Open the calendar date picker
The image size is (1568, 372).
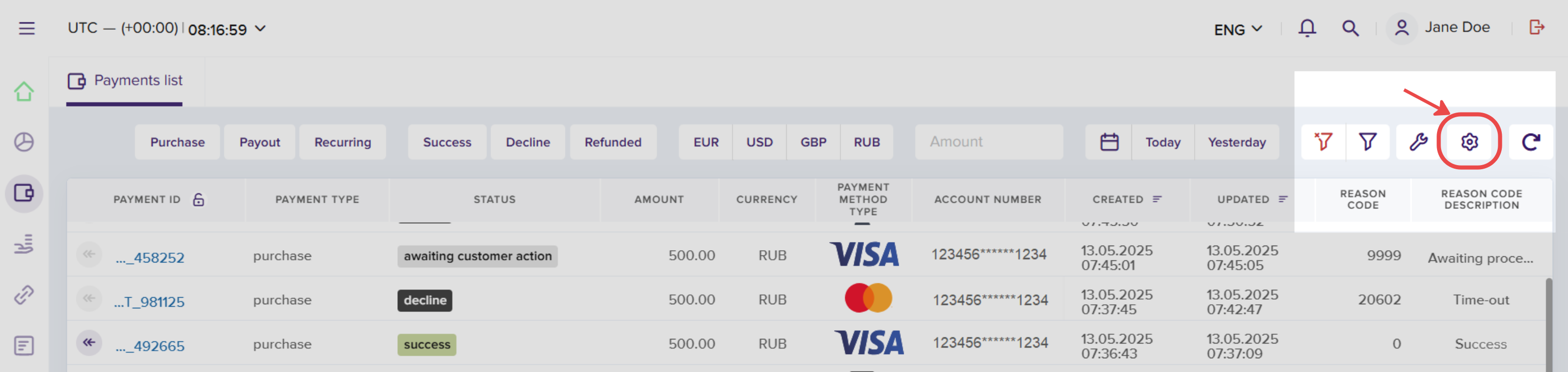coord(1109,142)
